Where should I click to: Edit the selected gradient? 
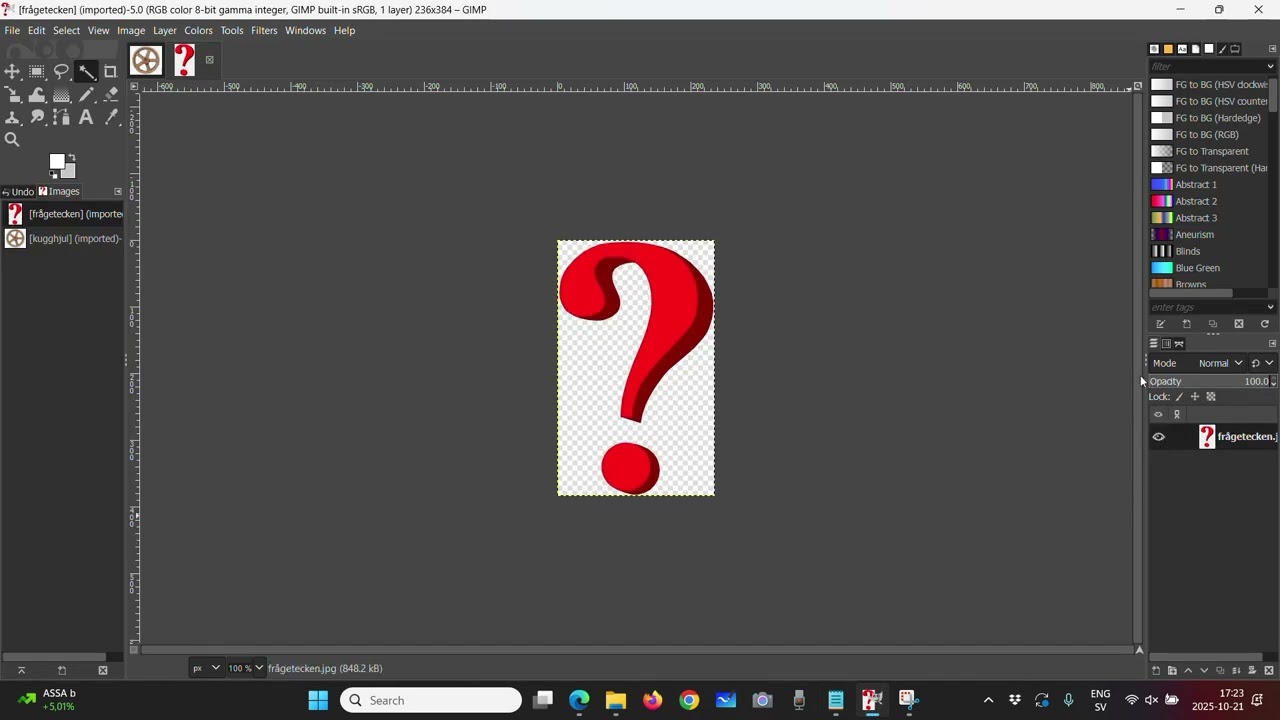point(1160,324)
